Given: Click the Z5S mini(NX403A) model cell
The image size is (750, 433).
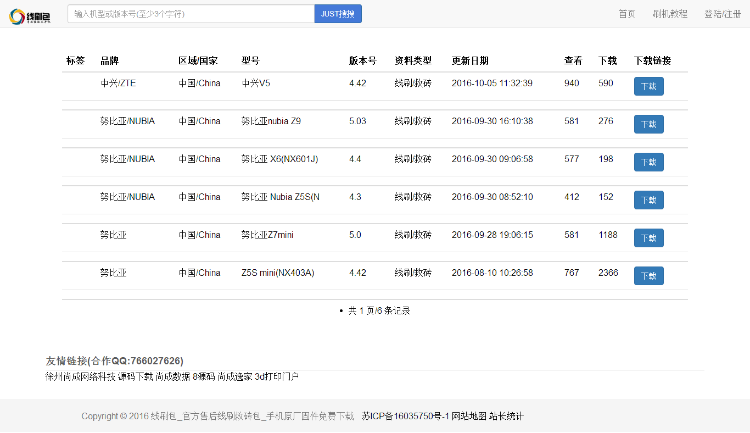Looking at the screenshot, I should pyautogui.click(x=278, y=273).
